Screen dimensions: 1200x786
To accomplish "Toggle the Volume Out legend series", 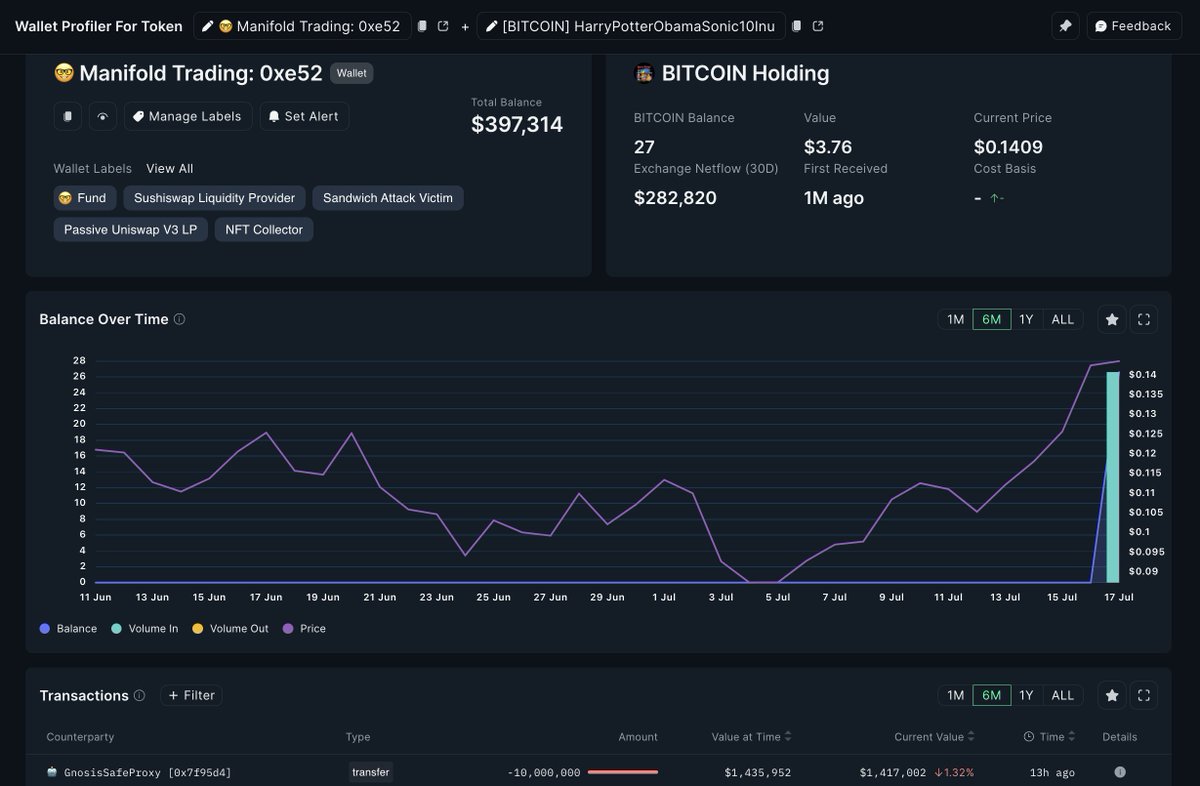I will 229,629.
